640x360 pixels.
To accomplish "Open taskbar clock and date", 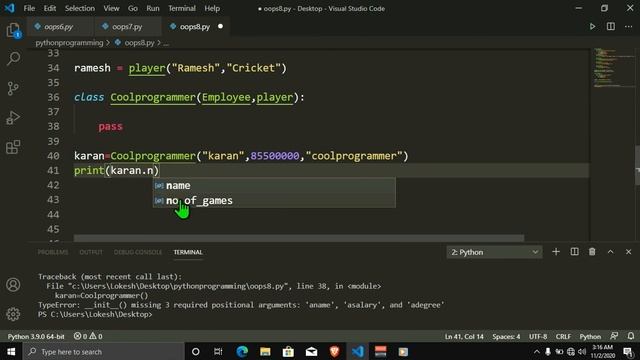I will [x=603, y=351].
